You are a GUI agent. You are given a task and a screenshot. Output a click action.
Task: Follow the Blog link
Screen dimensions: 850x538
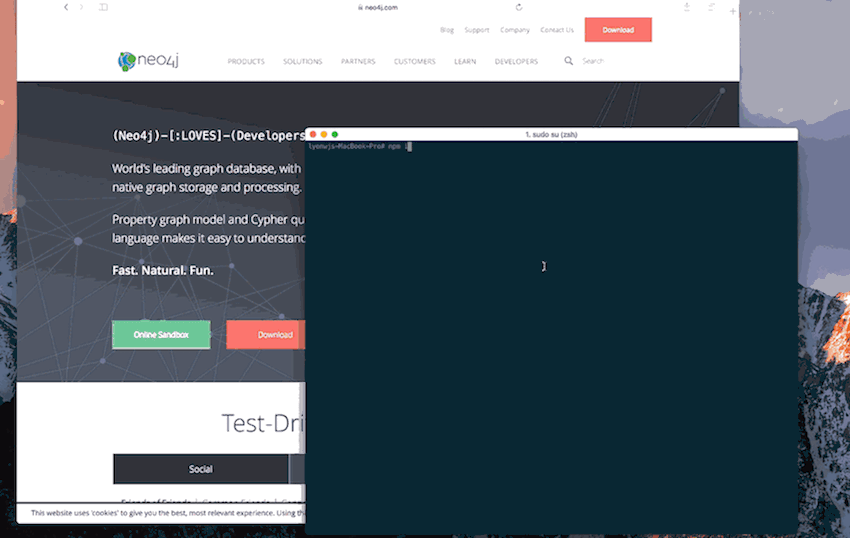tap(447, 30)
